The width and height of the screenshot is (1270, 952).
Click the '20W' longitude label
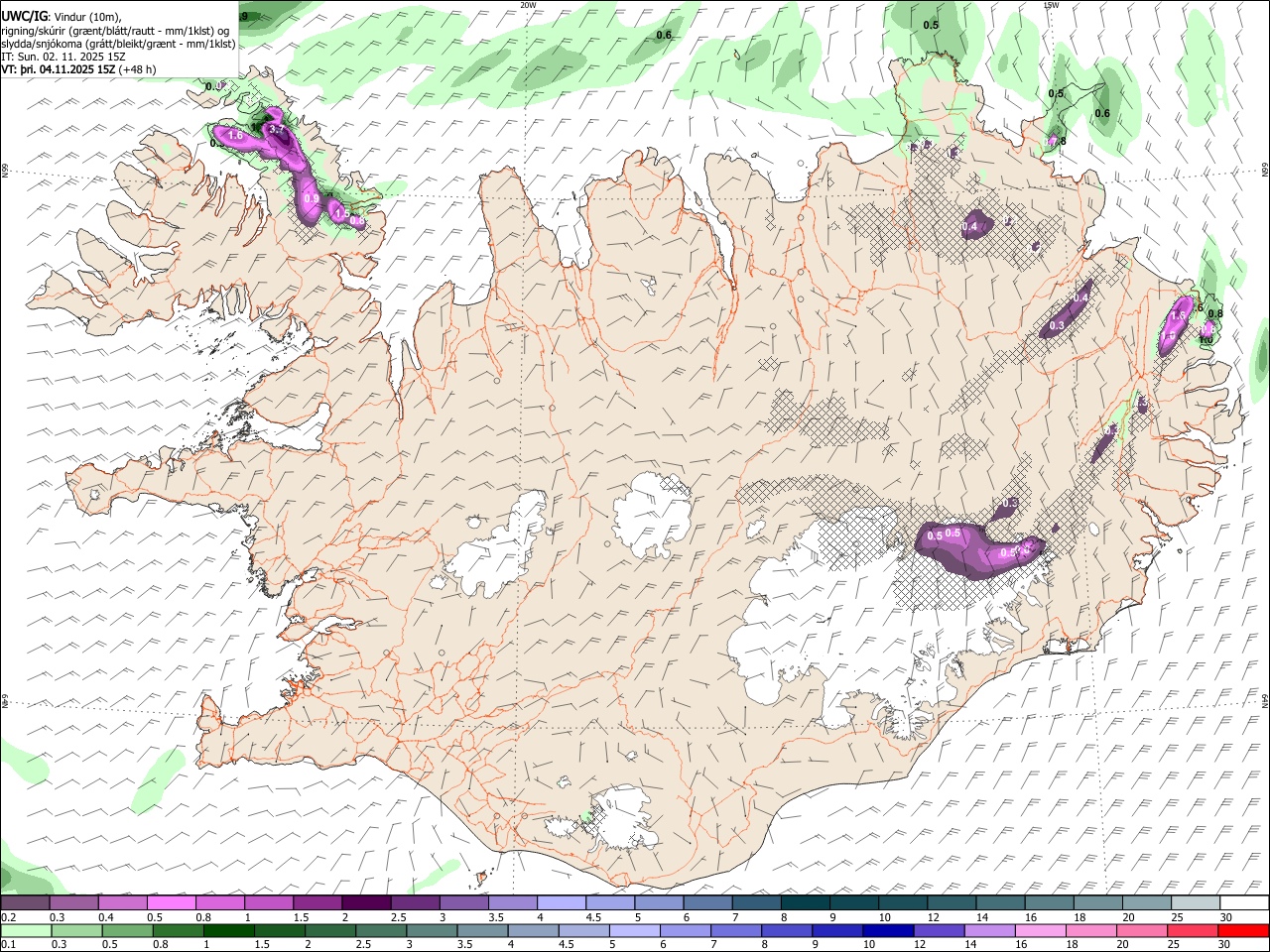(528, 5)
